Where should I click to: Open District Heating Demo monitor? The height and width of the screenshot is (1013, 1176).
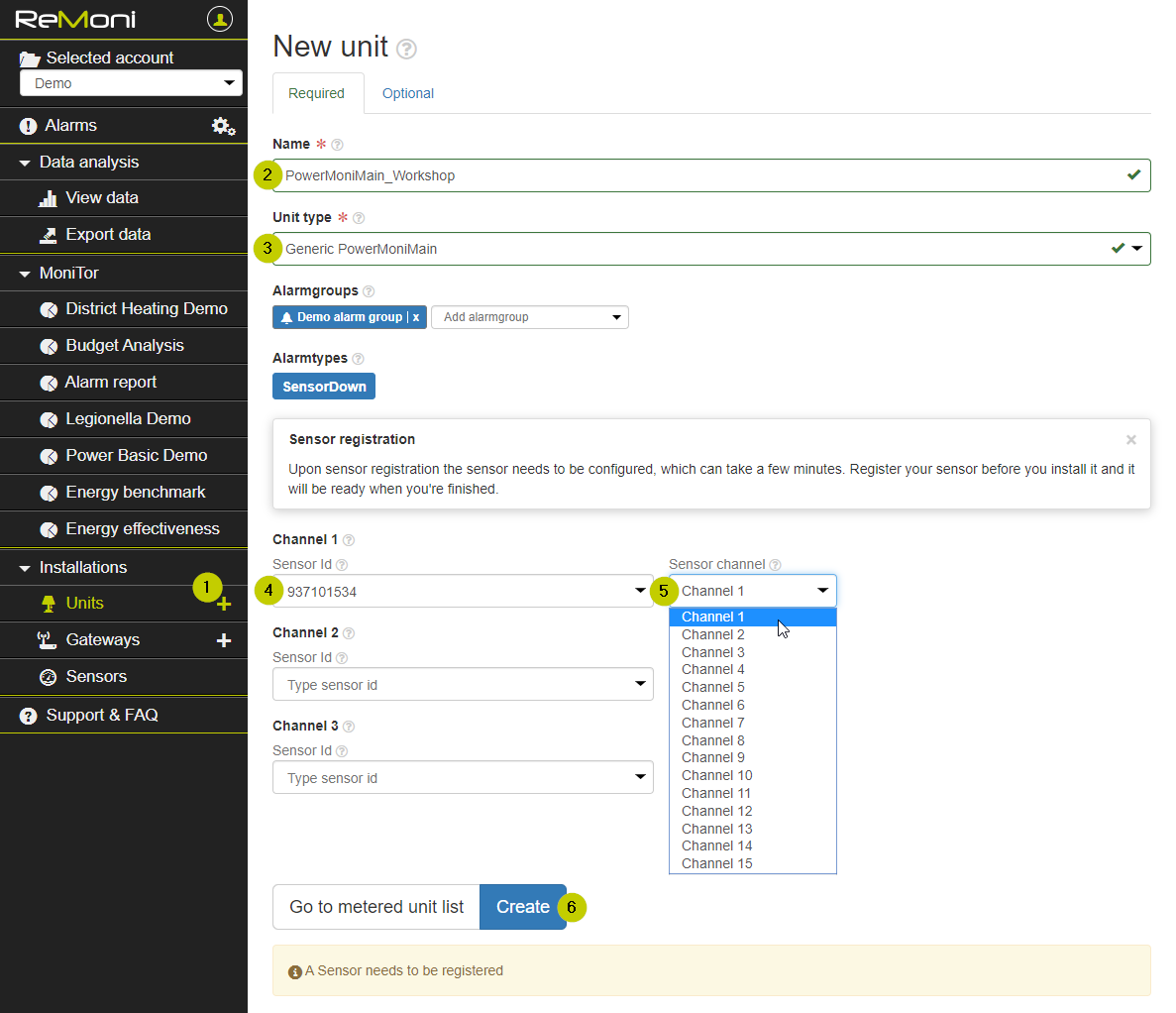124,309
